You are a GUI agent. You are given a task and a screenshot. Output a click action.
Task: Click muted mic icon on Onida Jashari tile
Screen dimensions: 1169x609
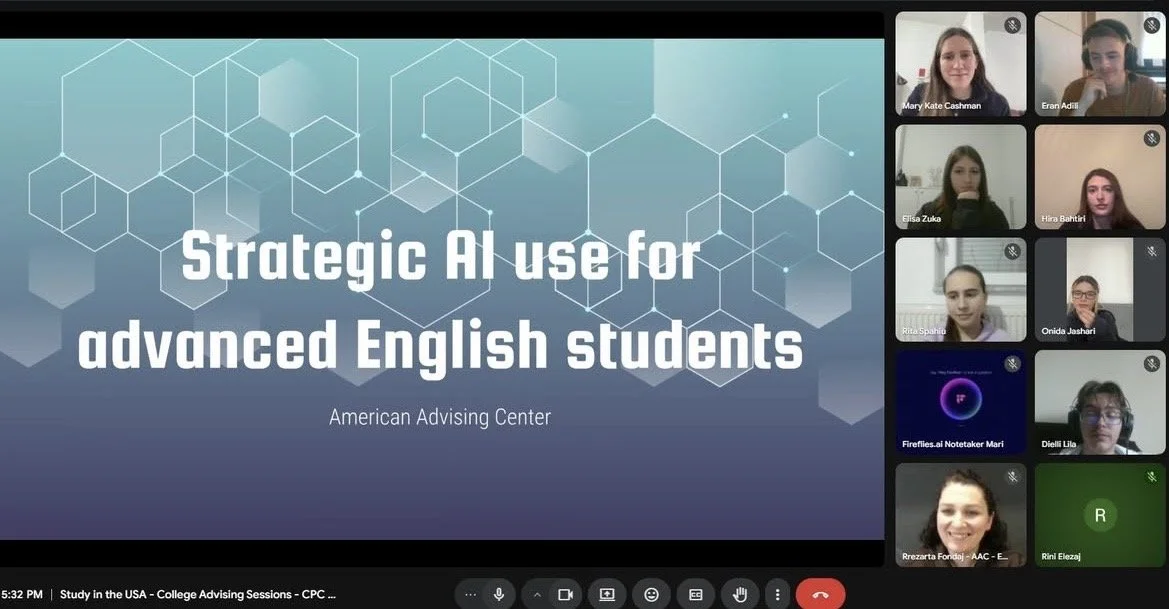pos(1151,251)
